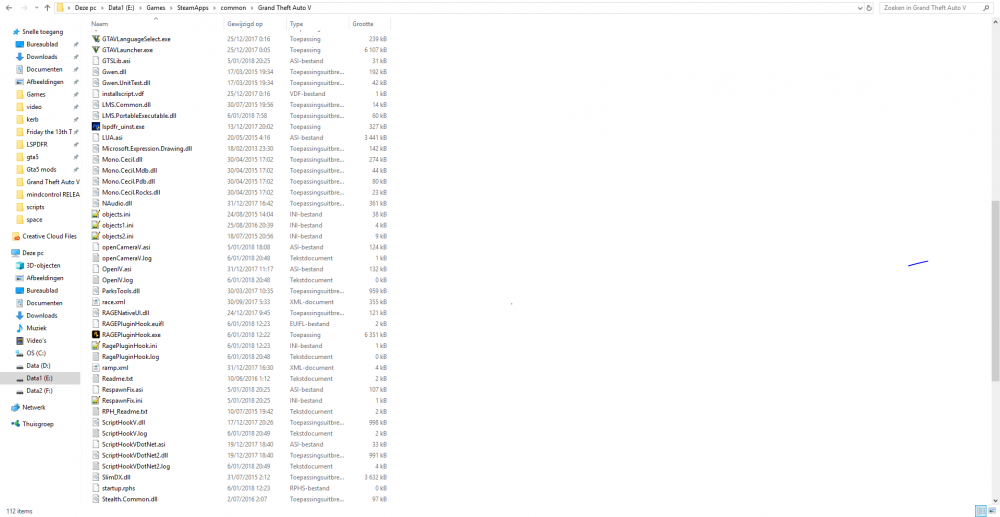
Task: Click the scrollbar down arrow of file list
Action: [x=996, y=501]
